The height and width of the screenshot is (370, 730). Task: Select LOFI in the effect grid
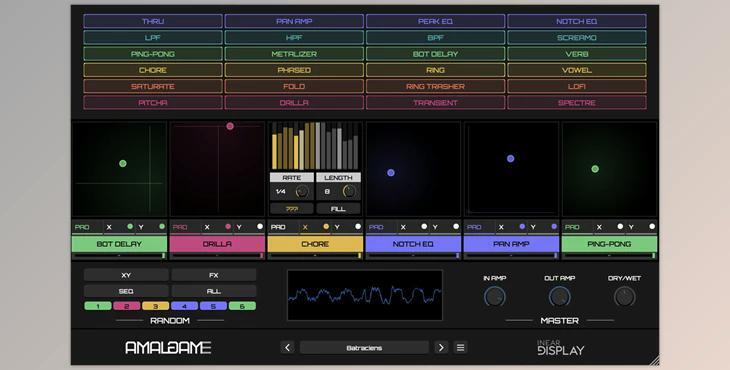pos(577,87)
